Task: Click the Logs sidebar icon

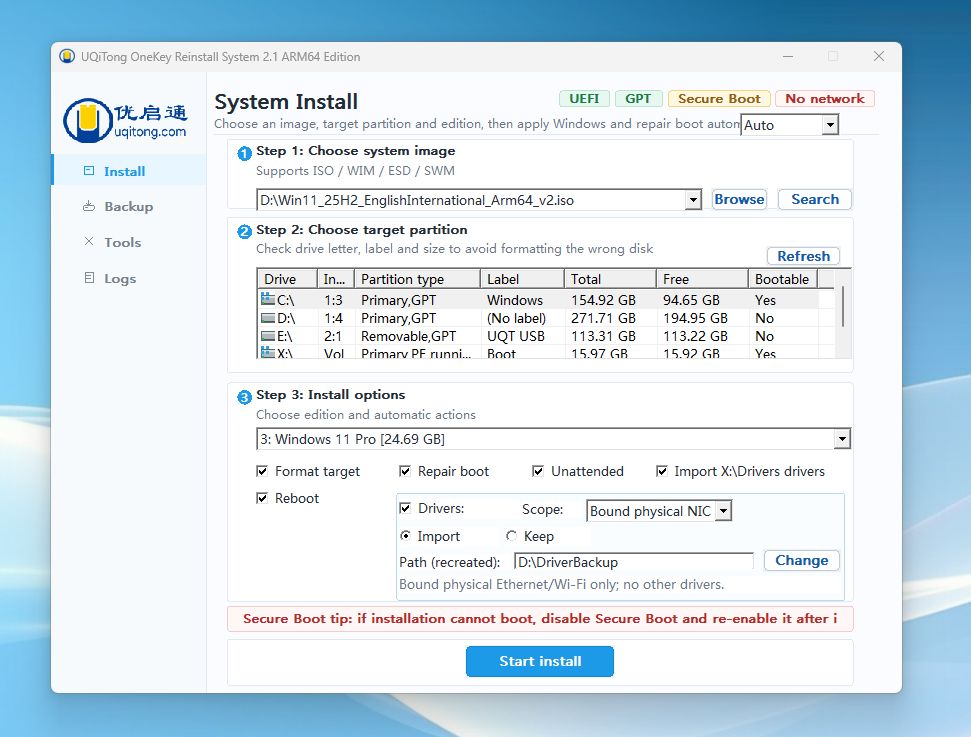Action: click(89, 278)
